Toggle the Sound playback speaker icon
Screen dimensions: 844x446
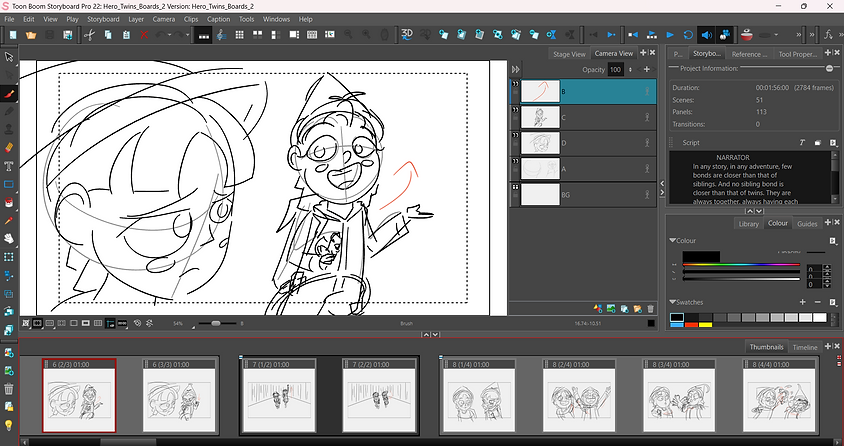pos(706,35)
